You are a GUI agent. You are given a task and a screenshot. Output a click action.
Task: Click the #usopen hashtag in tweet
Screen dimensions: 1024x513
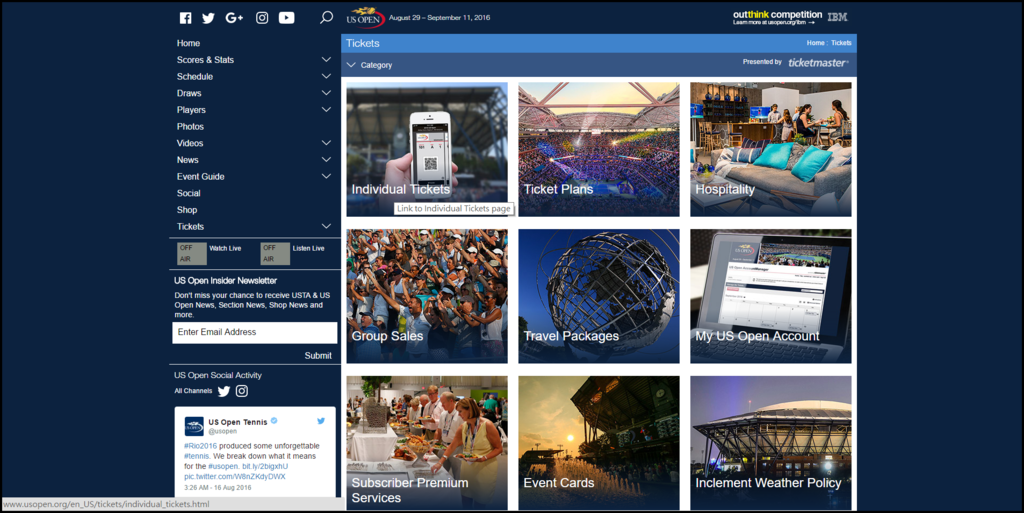(x=223, y=467)
